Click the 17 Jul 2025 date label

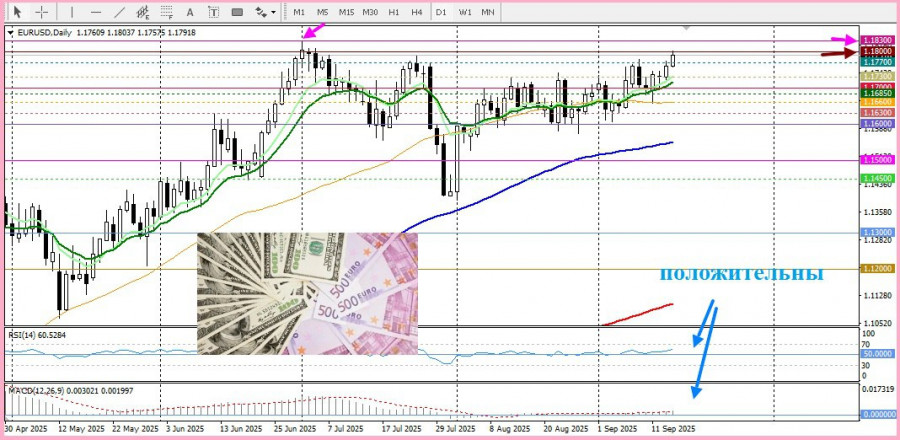tap(402, 429)
